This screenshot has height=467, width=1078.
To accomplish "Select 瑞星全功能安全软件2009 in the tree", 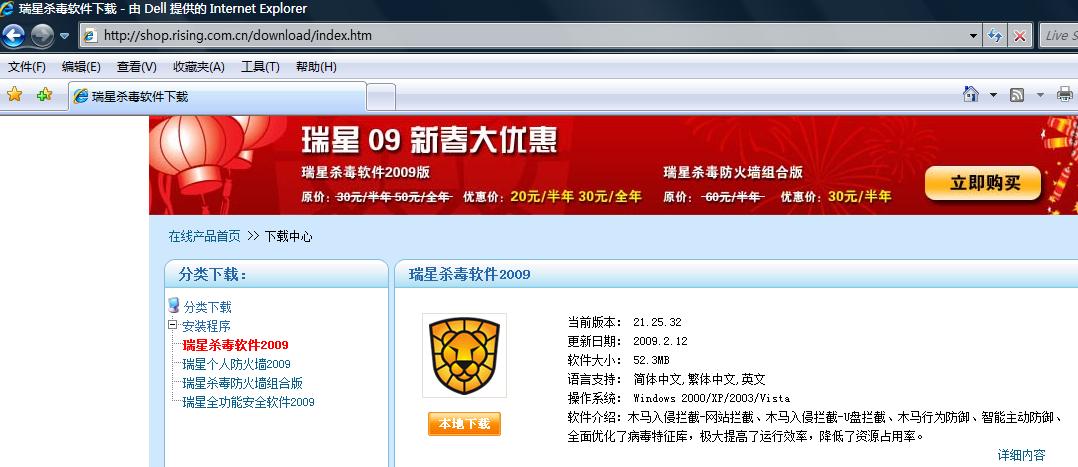I will point(248,402).
